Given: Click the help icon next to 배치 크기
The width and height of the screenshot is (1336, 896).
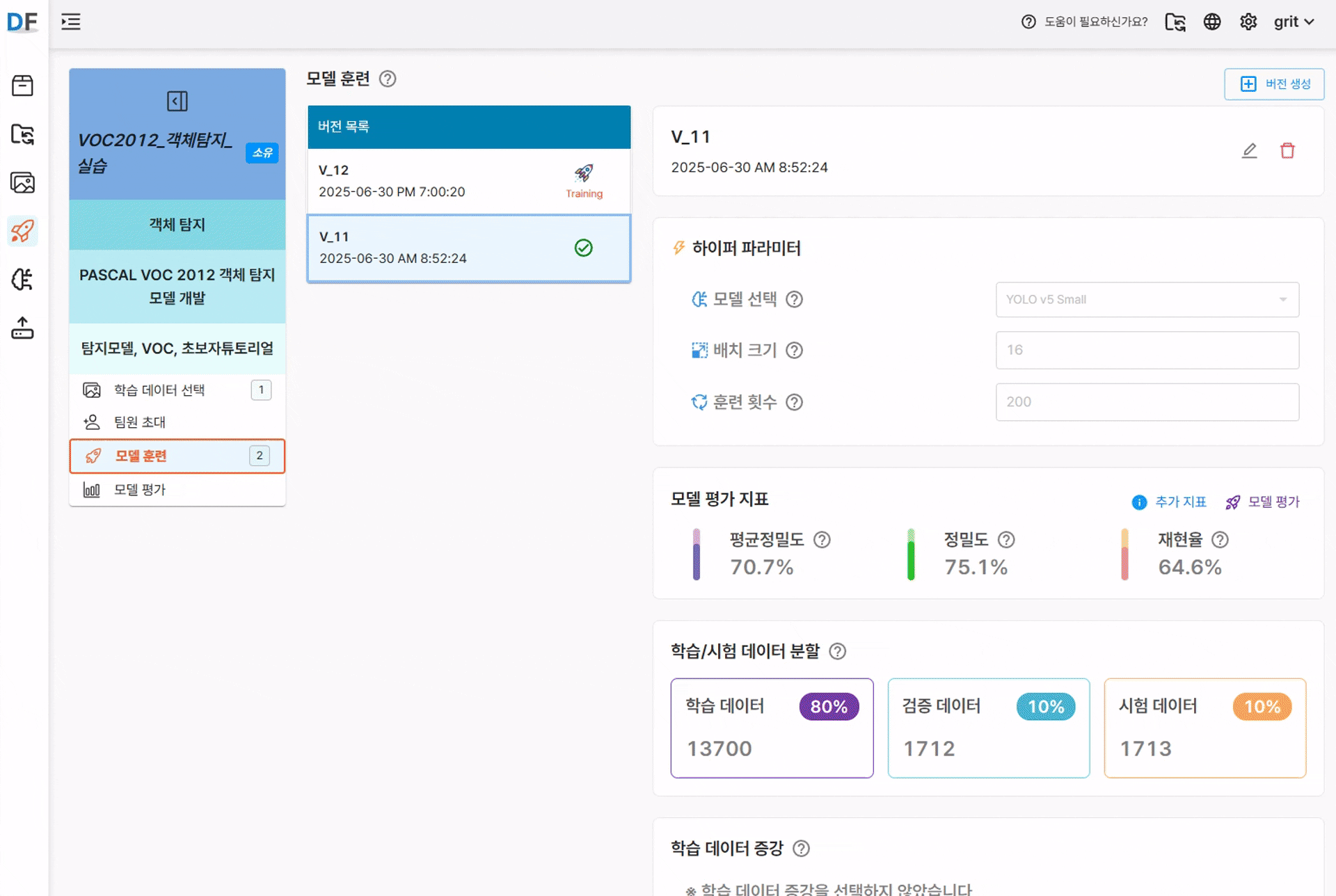Looking at the screenshot, I should click(x=794, y=351).
